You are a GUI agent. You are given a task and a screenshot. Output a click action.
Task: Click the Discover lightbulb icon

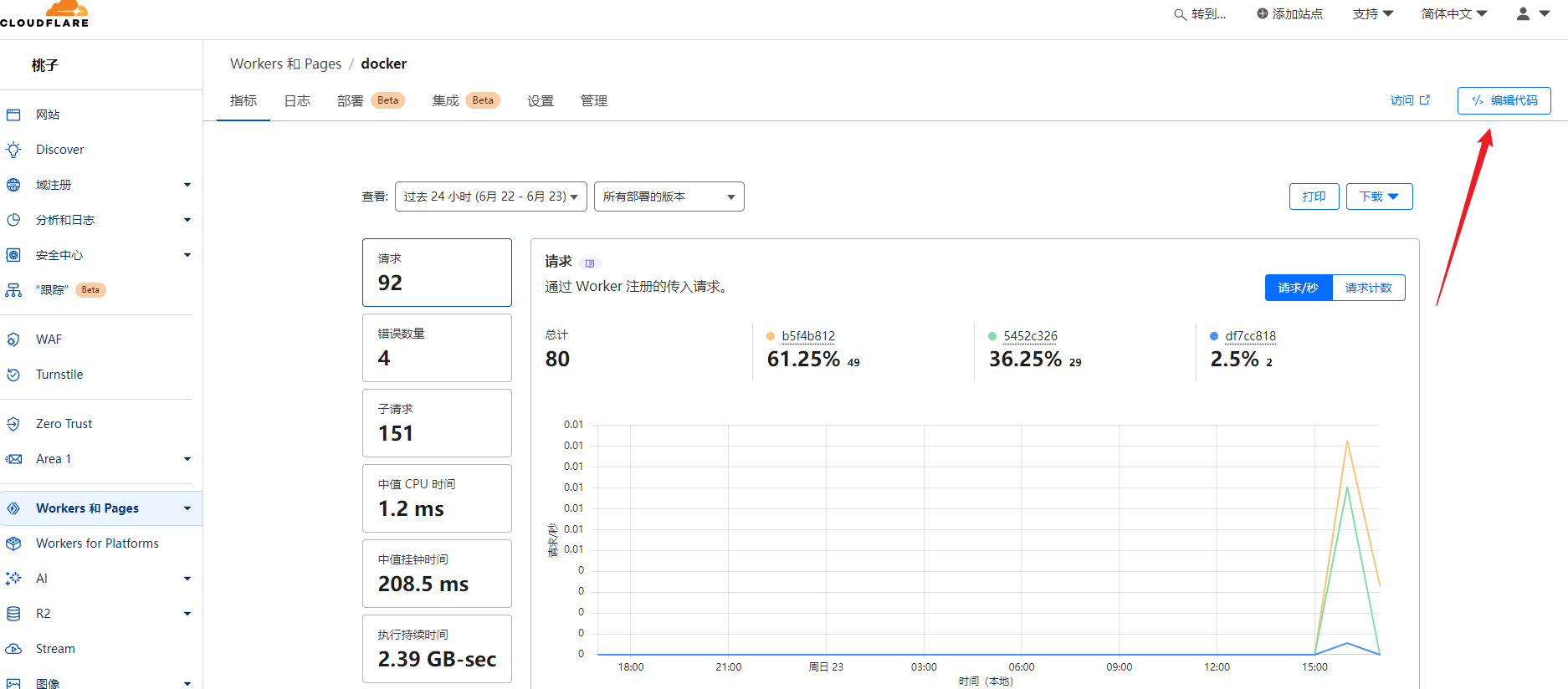(x=13, y=150)
